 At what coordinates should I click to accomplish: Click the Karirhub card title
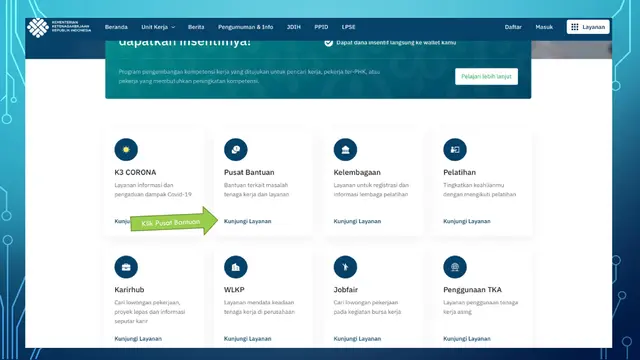[129, 290]
